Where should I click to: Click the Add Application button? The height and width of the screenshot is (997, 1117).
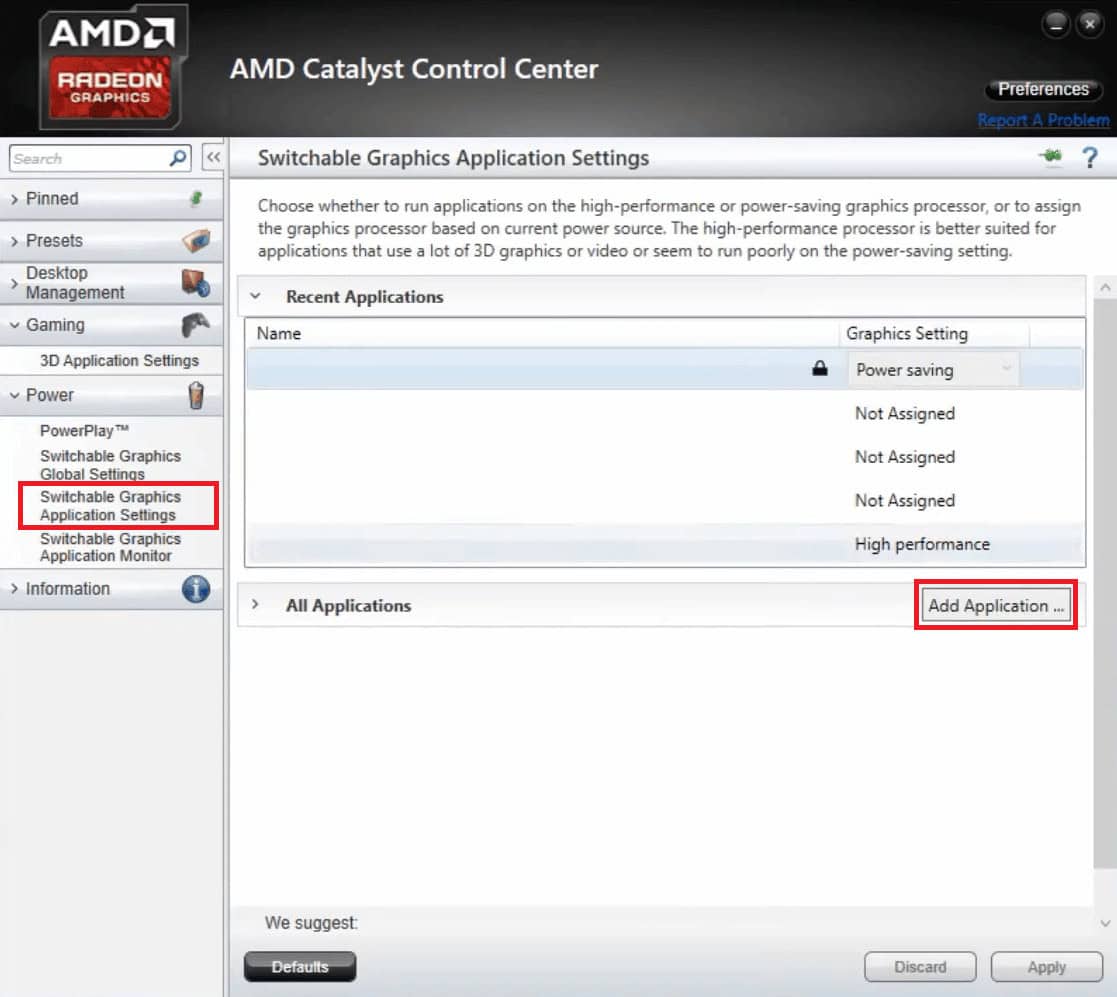tap(995, 605)
